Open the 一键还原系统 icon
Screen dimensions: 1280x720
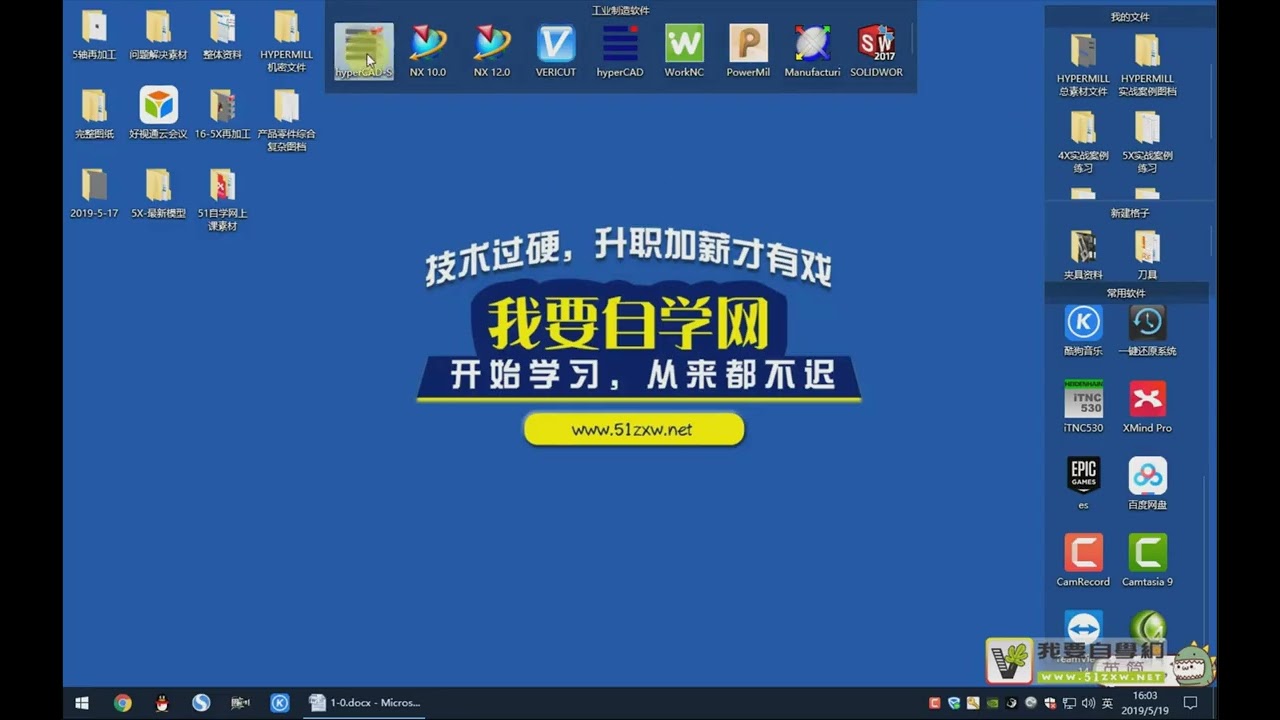click(x=1147, y=331)
